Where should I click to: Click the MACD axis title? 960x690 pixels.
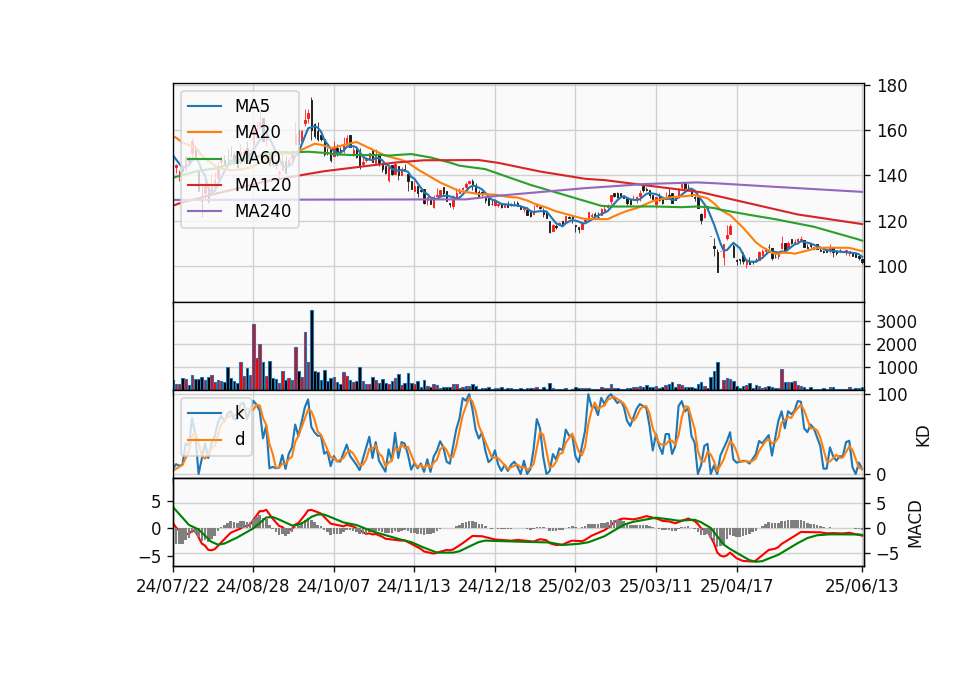[914, 524]
